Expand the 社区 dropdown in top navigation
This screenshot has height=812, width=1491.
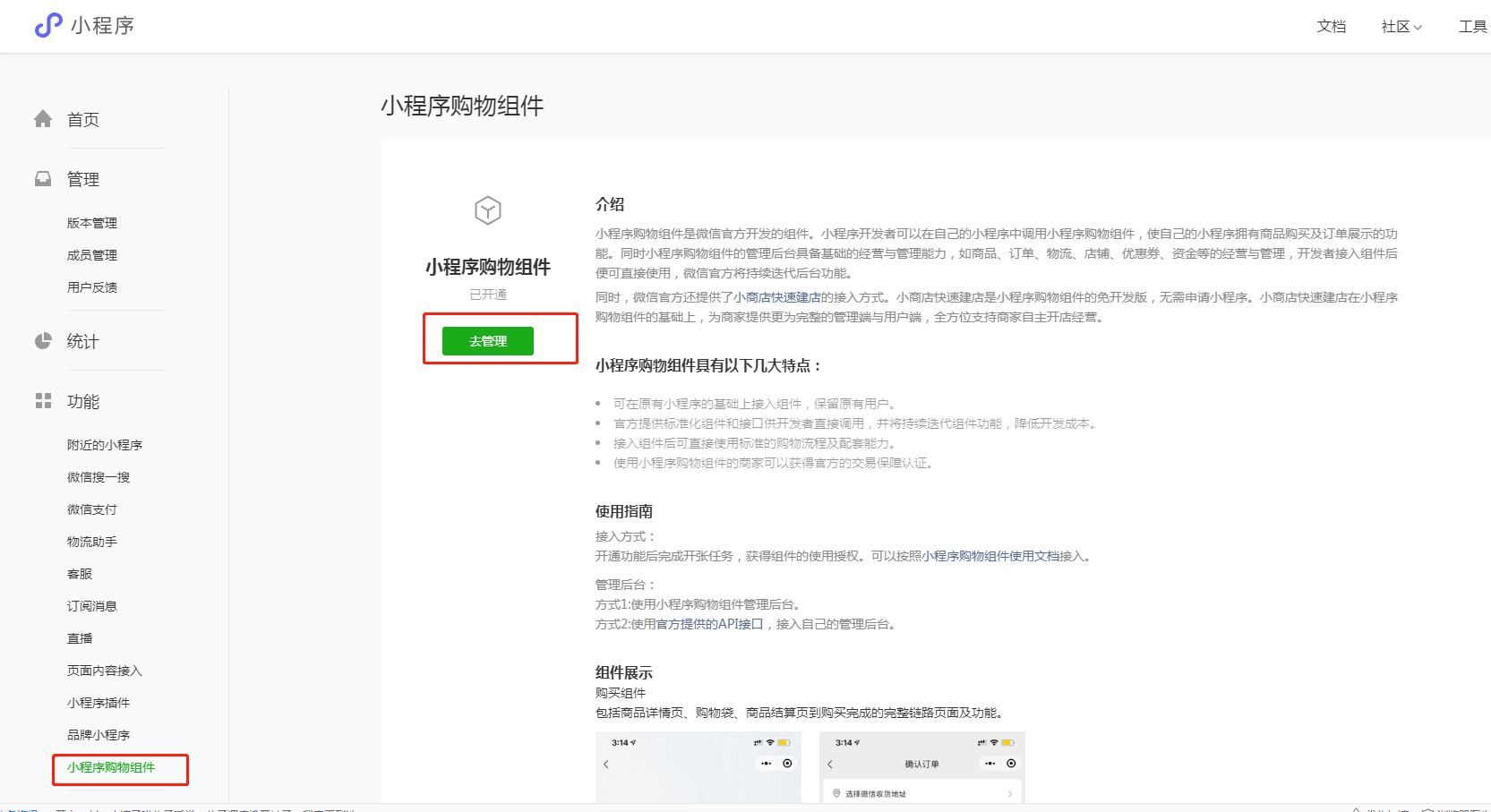point(1401,26)
